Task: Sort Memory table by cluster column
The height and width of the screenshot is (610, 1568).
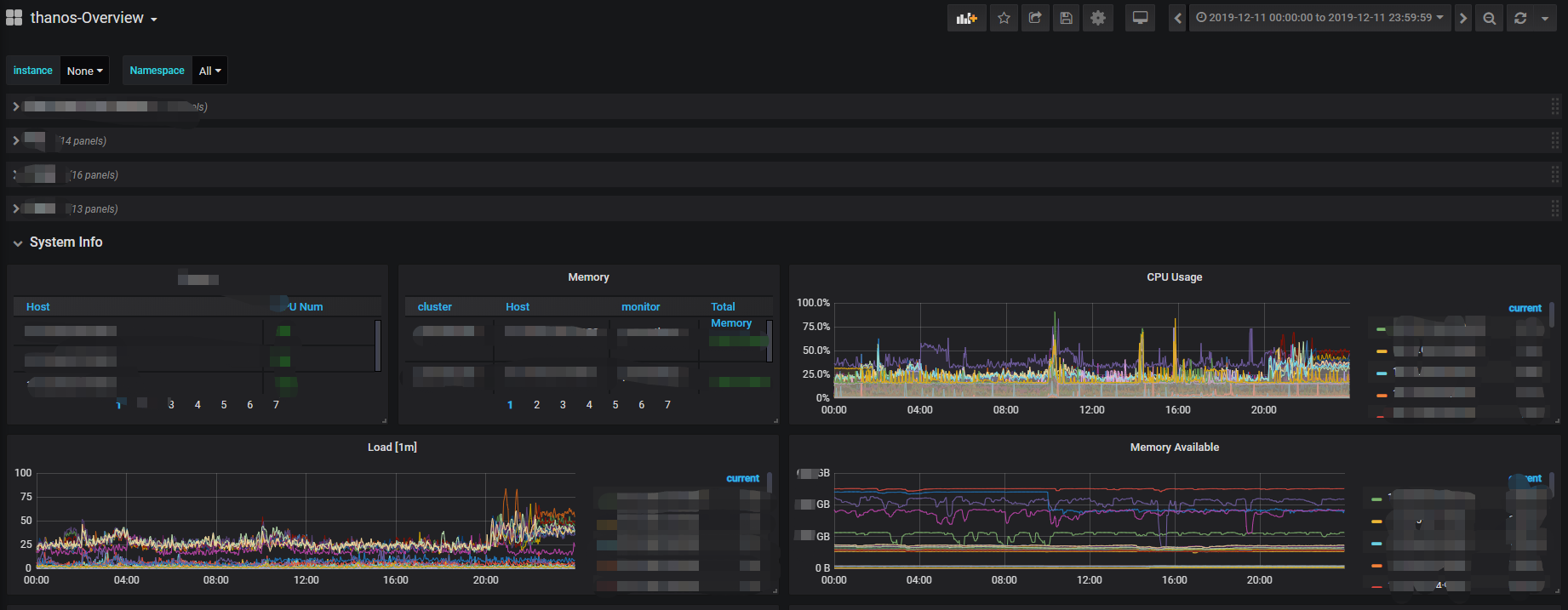Action: pos(434,307)
